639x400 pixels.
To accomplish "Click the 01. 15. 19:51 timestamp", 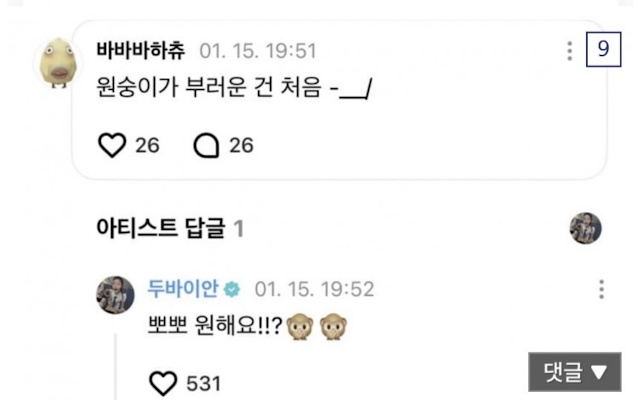I will point(258,50).
